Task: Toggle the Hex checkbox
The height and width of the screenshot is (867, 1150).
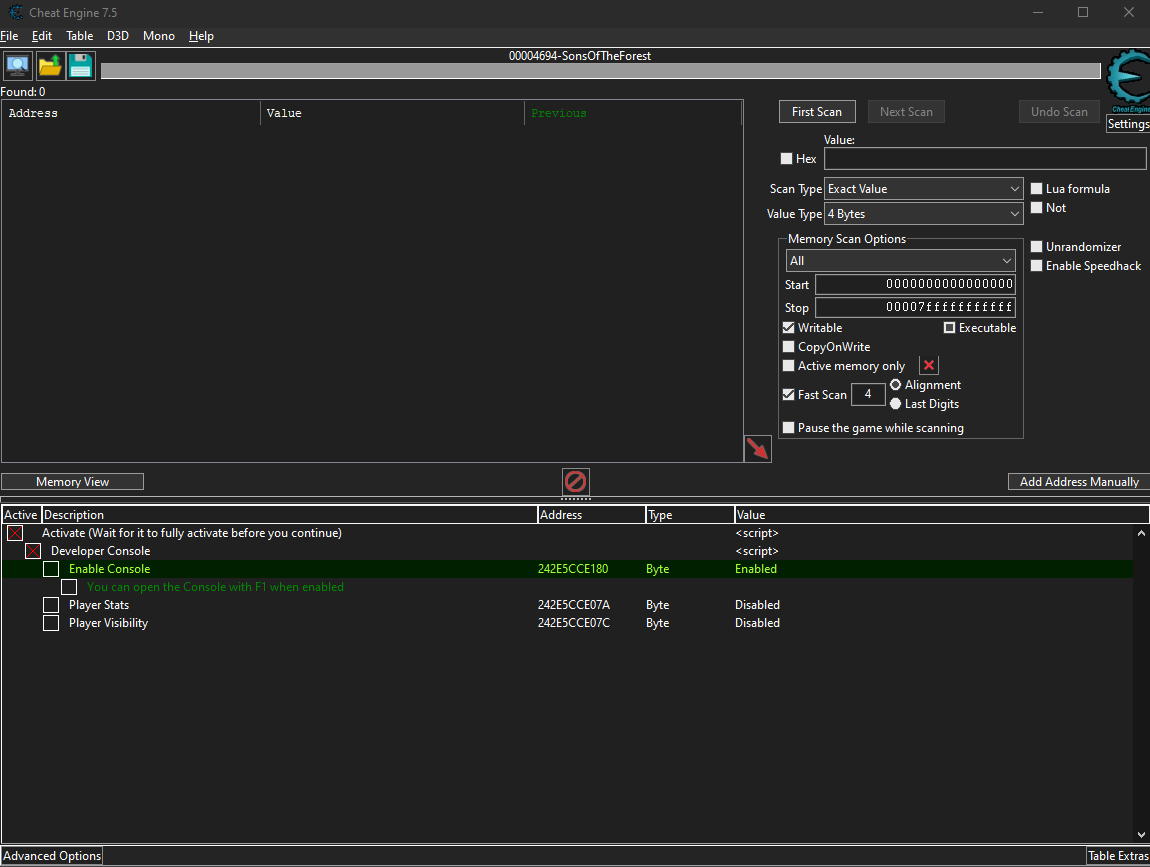Action: pos(786,158)
